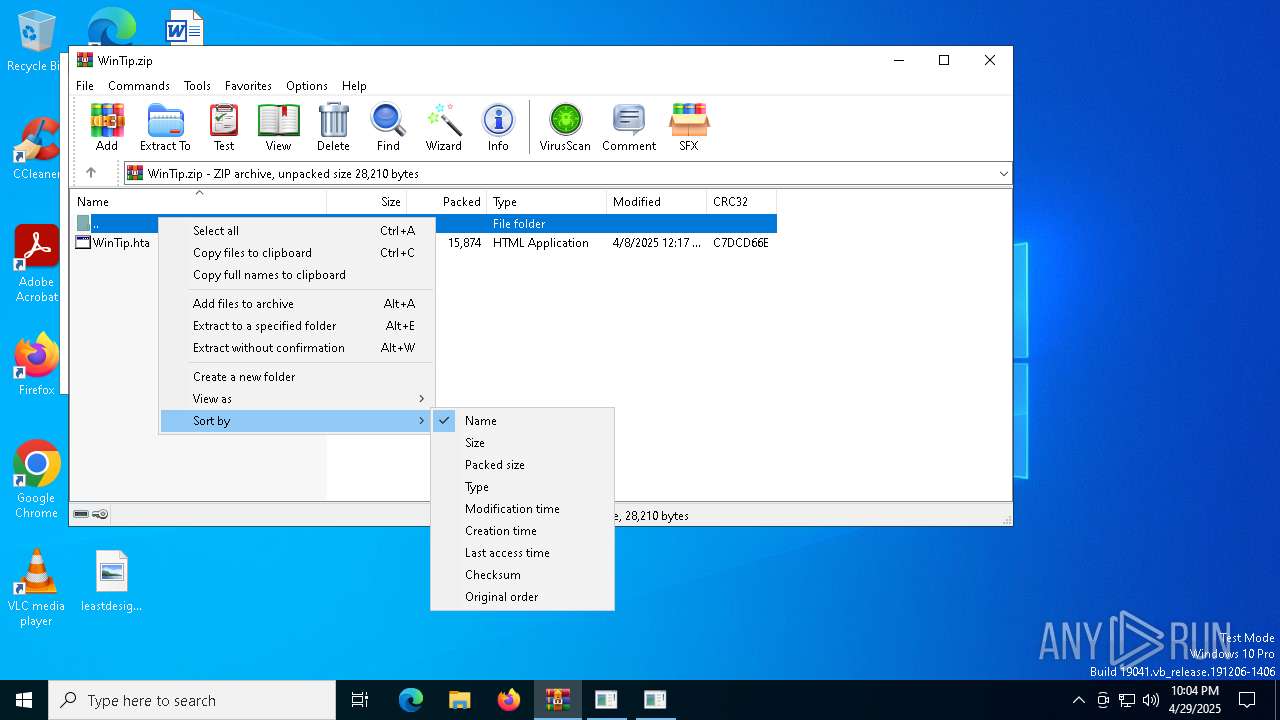Click the Extract To toolbar icon
Screen dimensions: 1280x720
(165, 127)
